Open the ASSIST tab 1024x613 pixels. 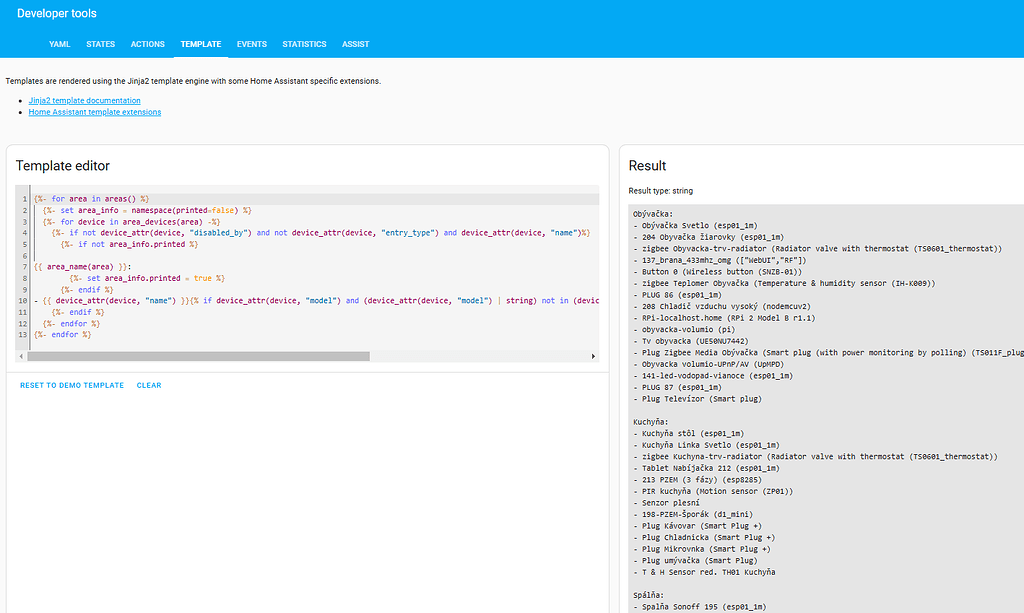tap(355, 44)
